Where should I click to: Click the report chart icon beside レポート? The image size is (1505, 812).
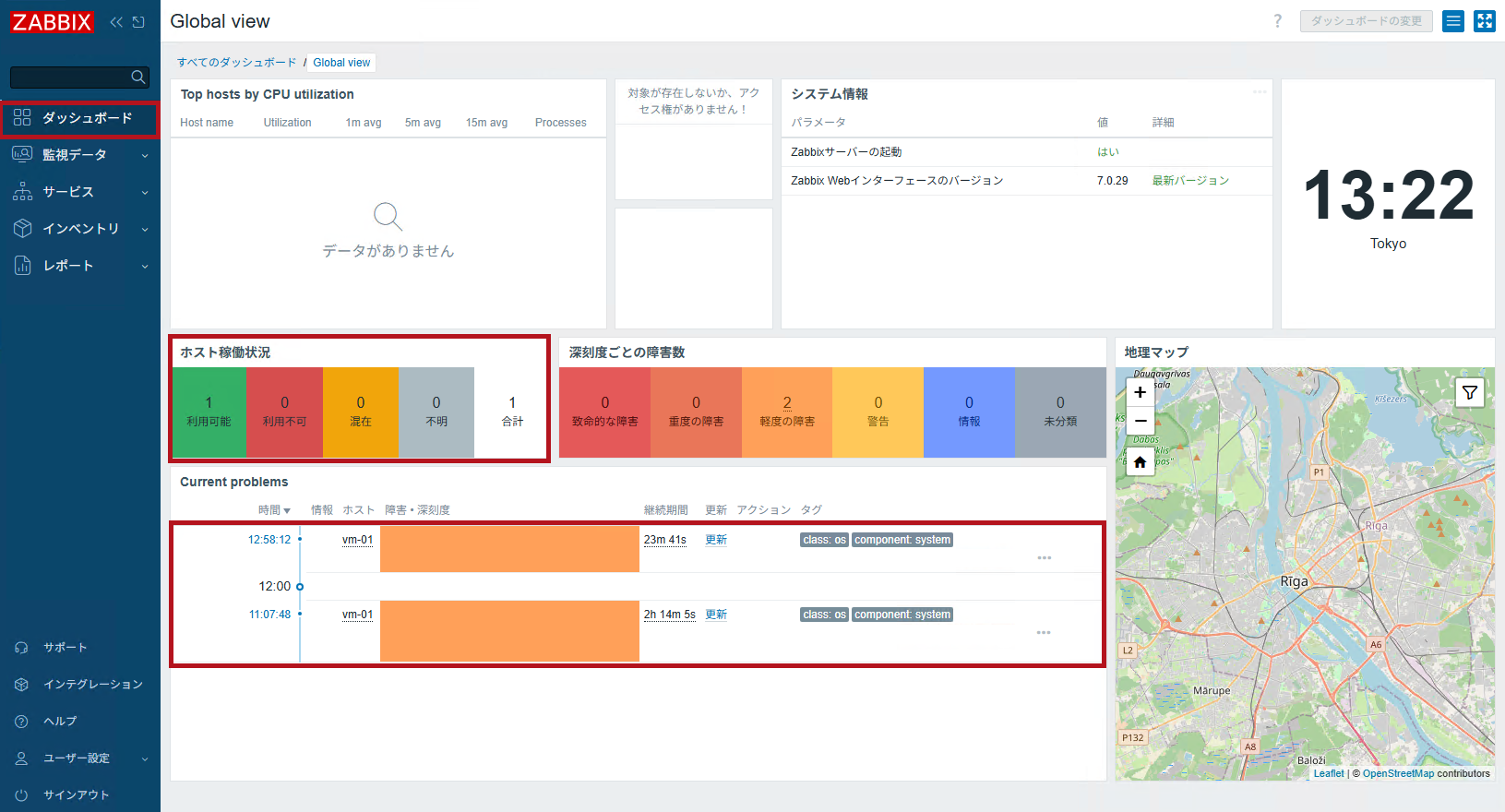click(x=22, y=265)
